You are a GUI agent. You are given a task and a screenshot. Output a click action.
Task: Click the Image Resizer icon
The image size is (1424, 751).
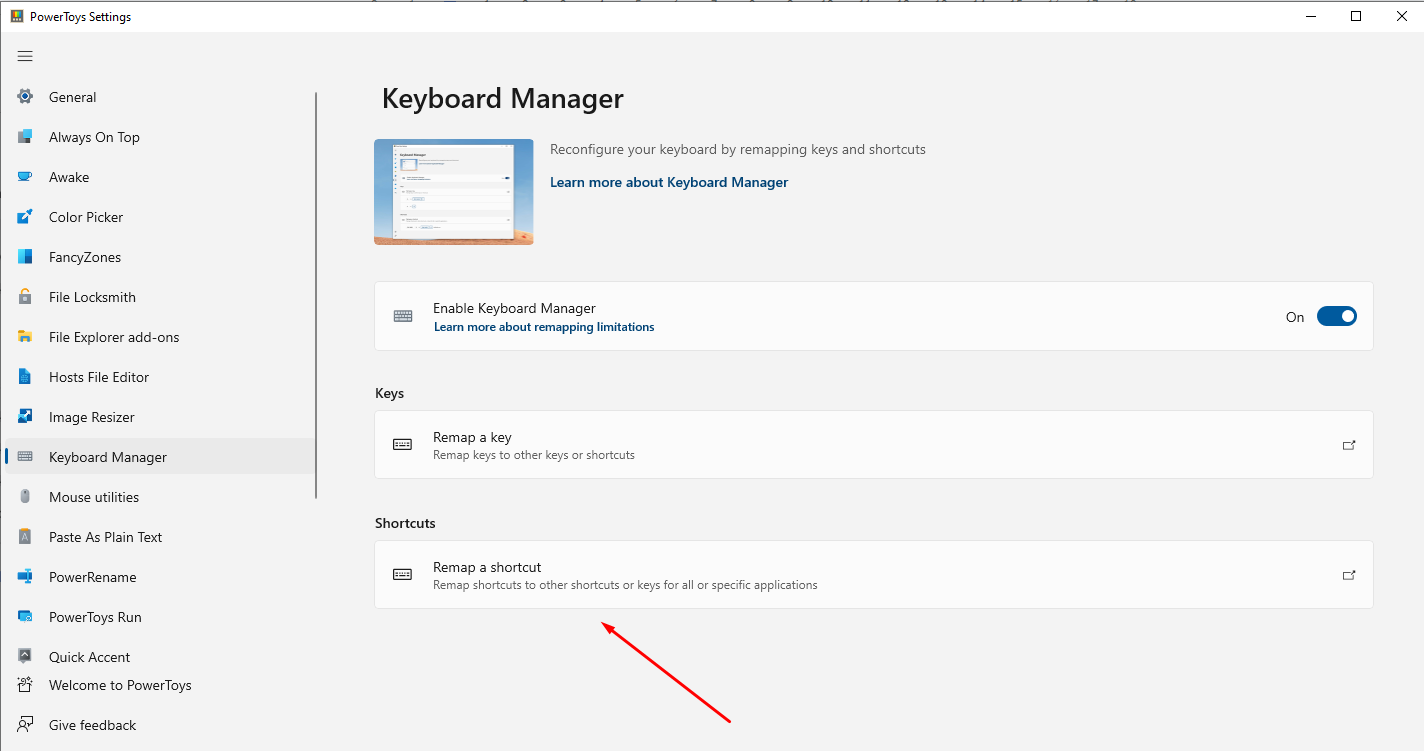coord(25,417)
